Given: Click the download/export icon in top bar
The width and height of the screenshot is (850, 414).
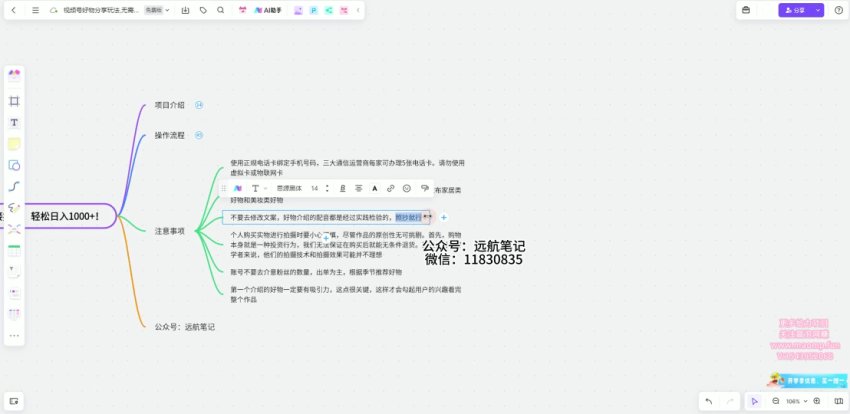Looking at the screenshot, I should click(185, 10).
